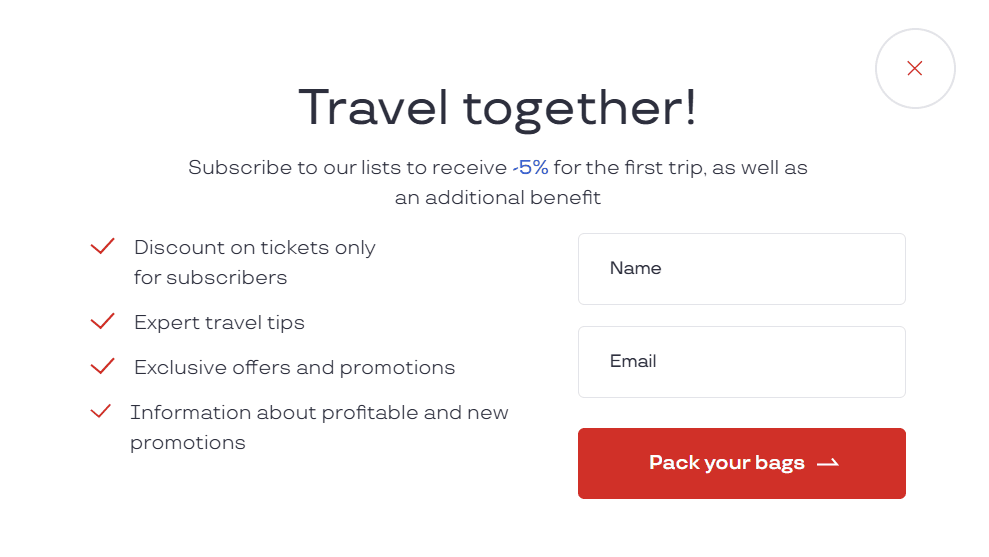
Task: Click the 'for subscribers' line
Action: click(x=210, y=277)
